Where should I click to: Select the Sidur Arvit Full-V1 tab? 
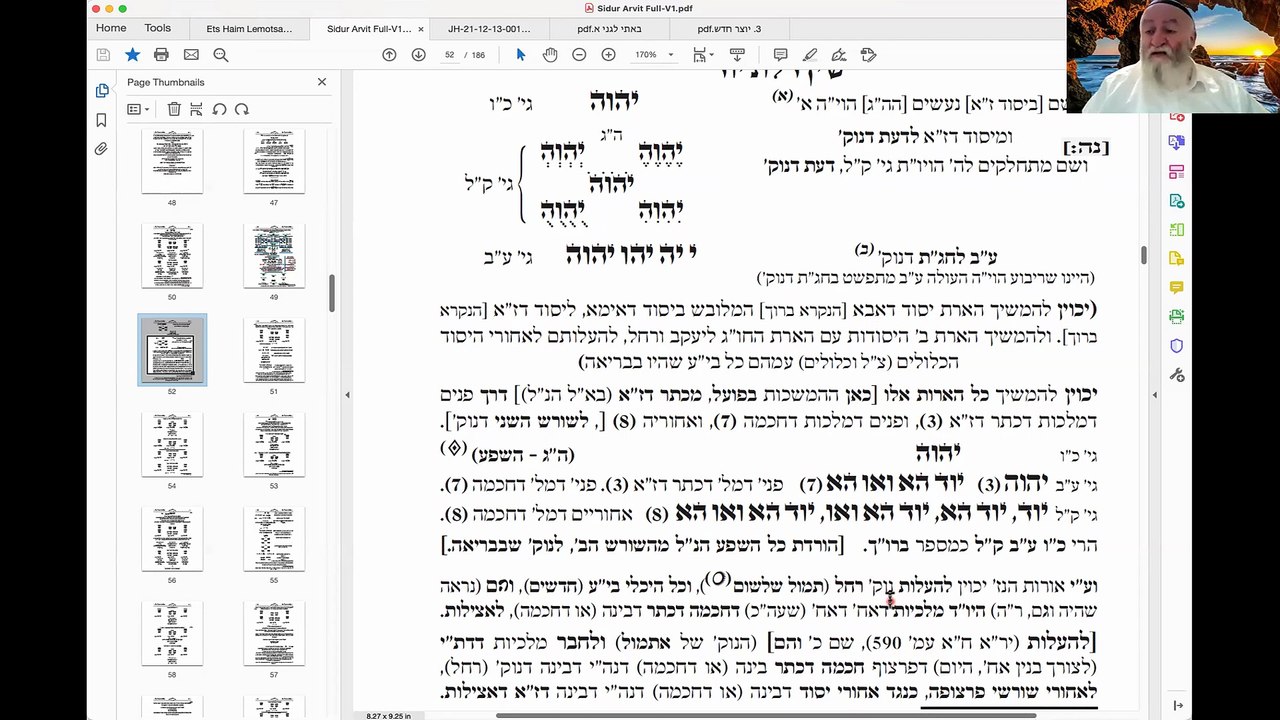(368, 29)
